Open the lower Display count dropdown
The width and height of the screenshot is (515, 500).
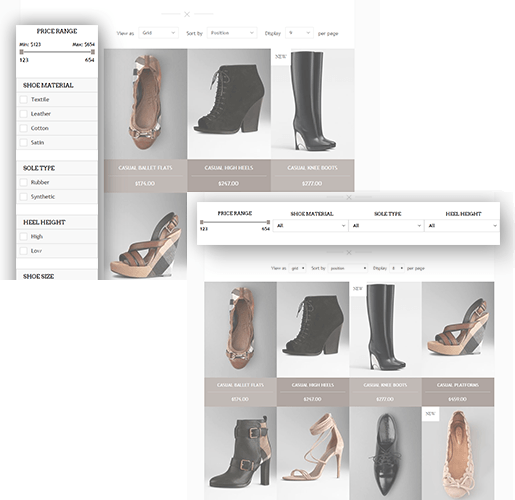(397, 268)
